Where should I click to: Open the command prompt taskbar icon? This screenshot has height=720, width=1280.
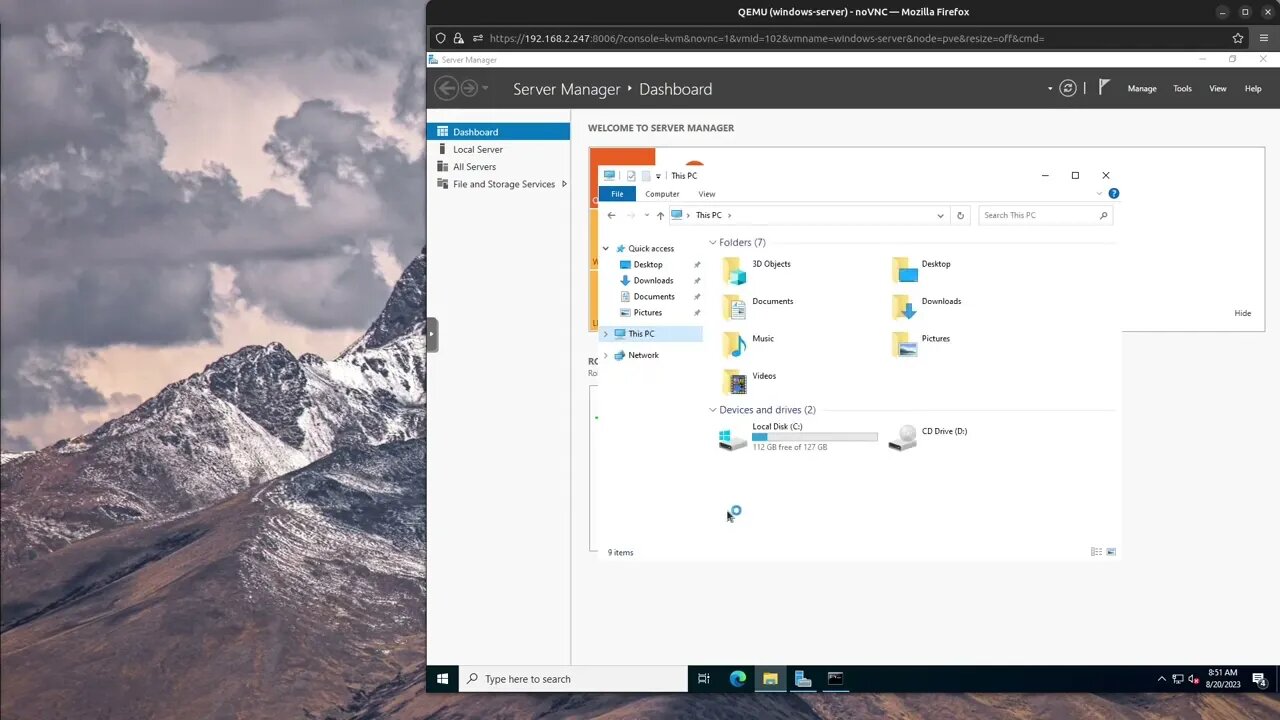[836, 679]
